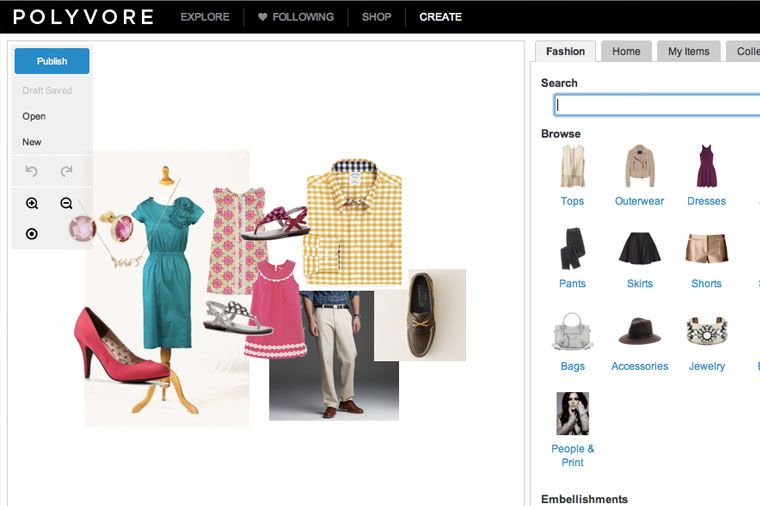
Task: Click the Pants text link
Action: pyautogui.click(x=572, y=284)
